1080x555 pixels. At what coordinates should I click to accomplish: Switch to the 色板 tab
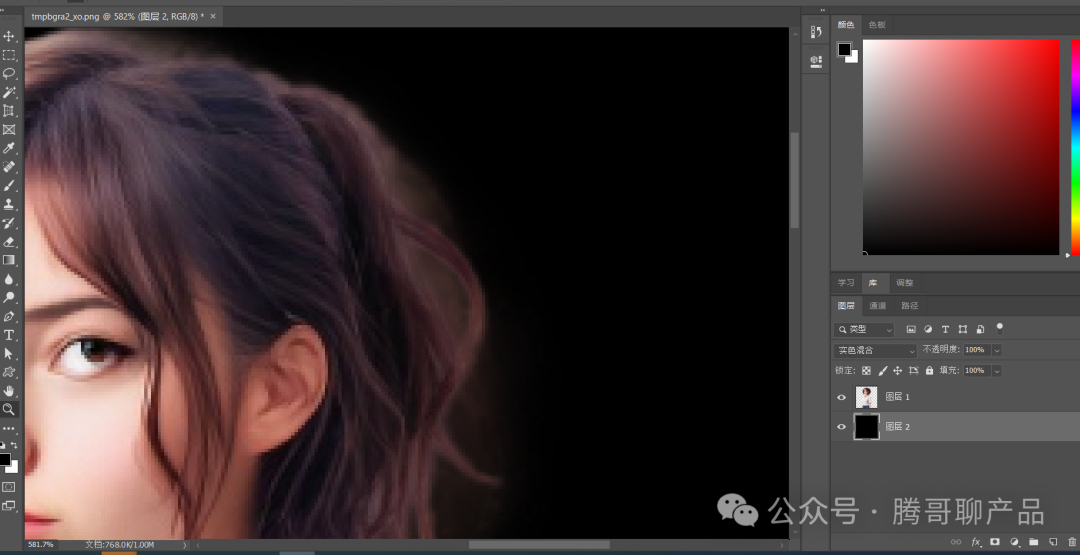pos(877,24)
